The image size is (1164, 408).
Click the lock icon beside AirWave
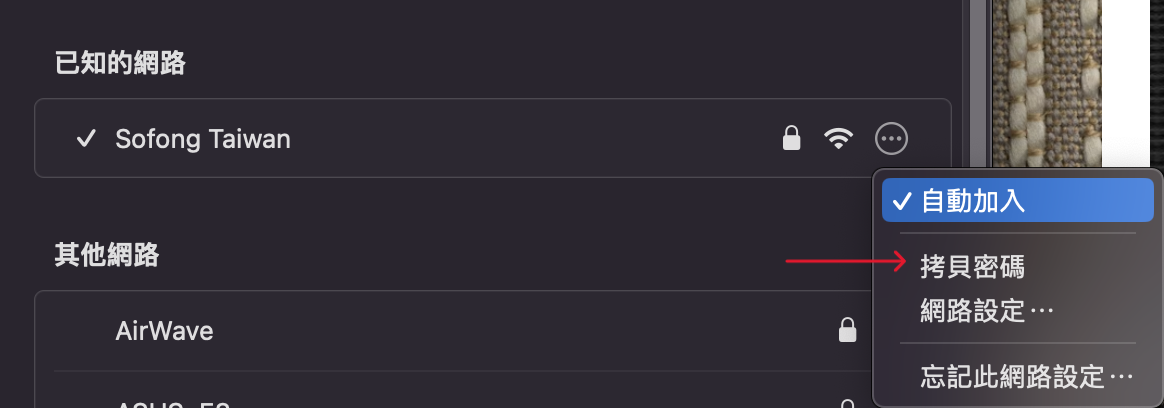pyautogui.click(x=847, y=330)
